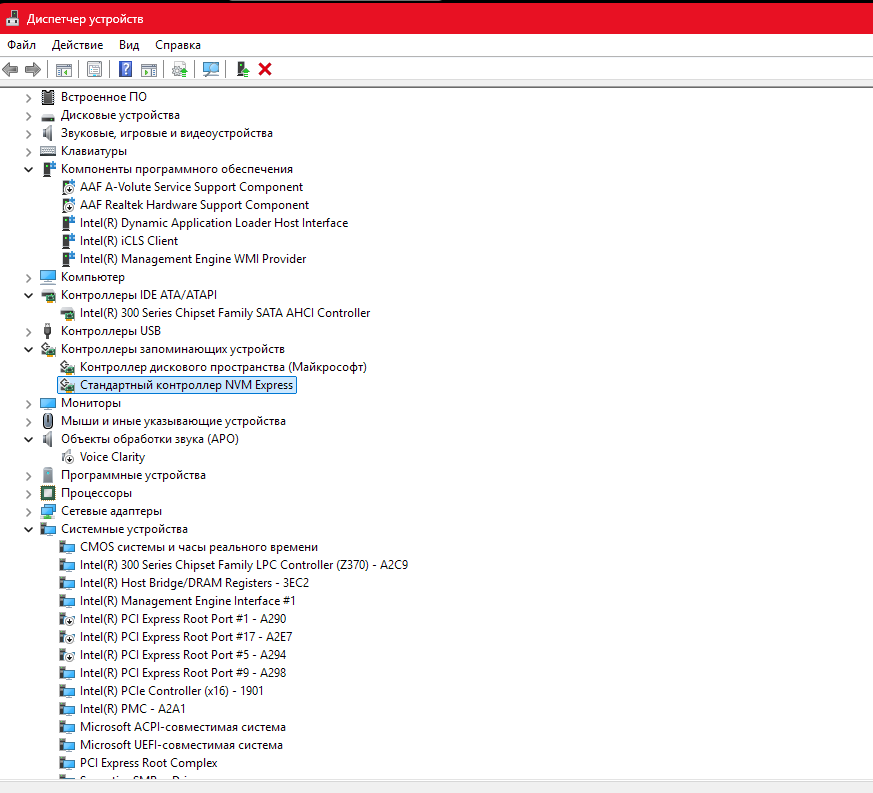Open the Справка menu
Image resolution: width=873 pixels, height=793 pixels.
[178, 45]
